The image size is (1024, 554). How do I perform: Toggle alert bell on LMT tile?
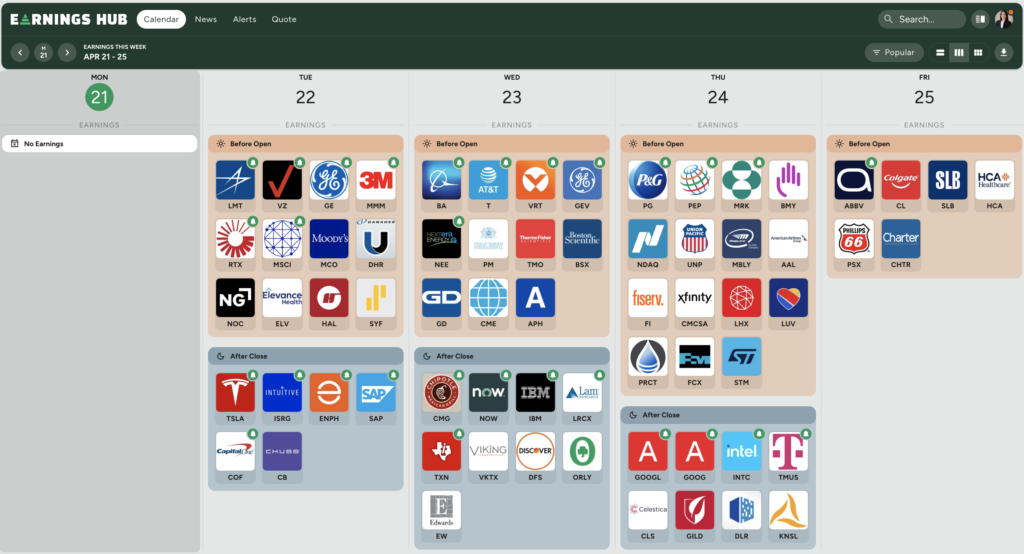tap(253, 162)
